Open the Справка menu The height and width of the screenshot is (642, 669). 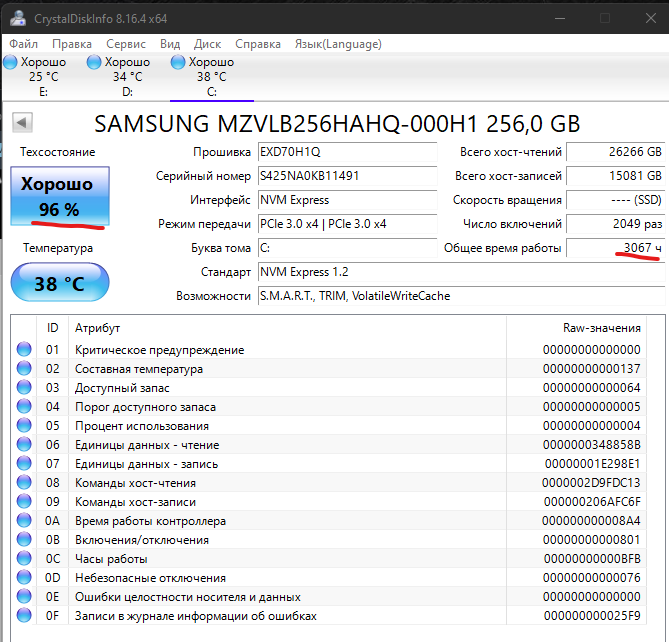pos(258,44)
